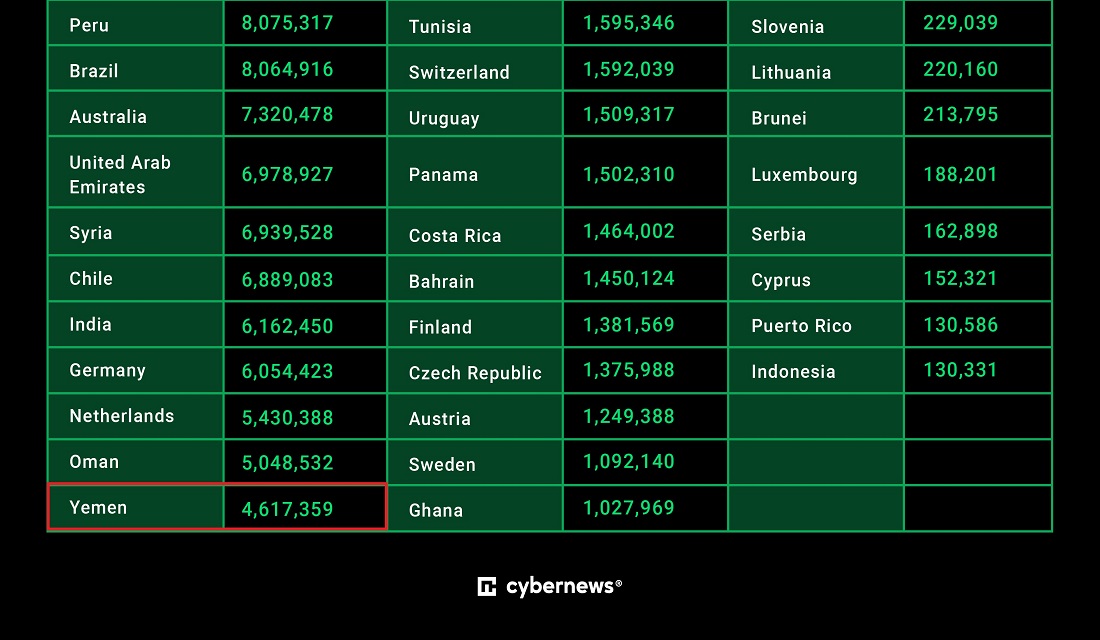
Task: Click Indonesia's value 130,331
Action: [x=960, y=370]
